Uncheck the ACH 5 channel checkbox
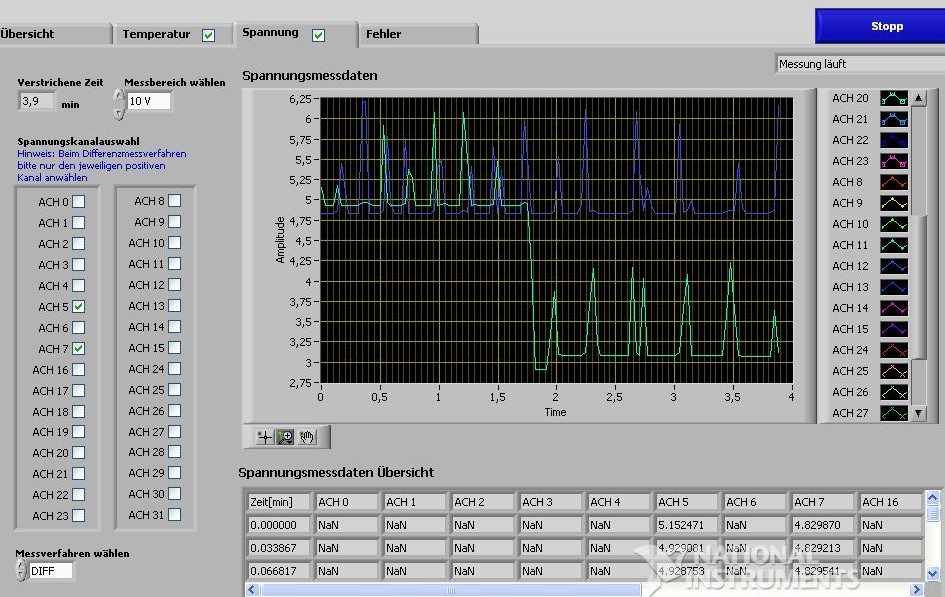Image resolution: width=945 pixels, height=597 pixels. click(79, 307)
